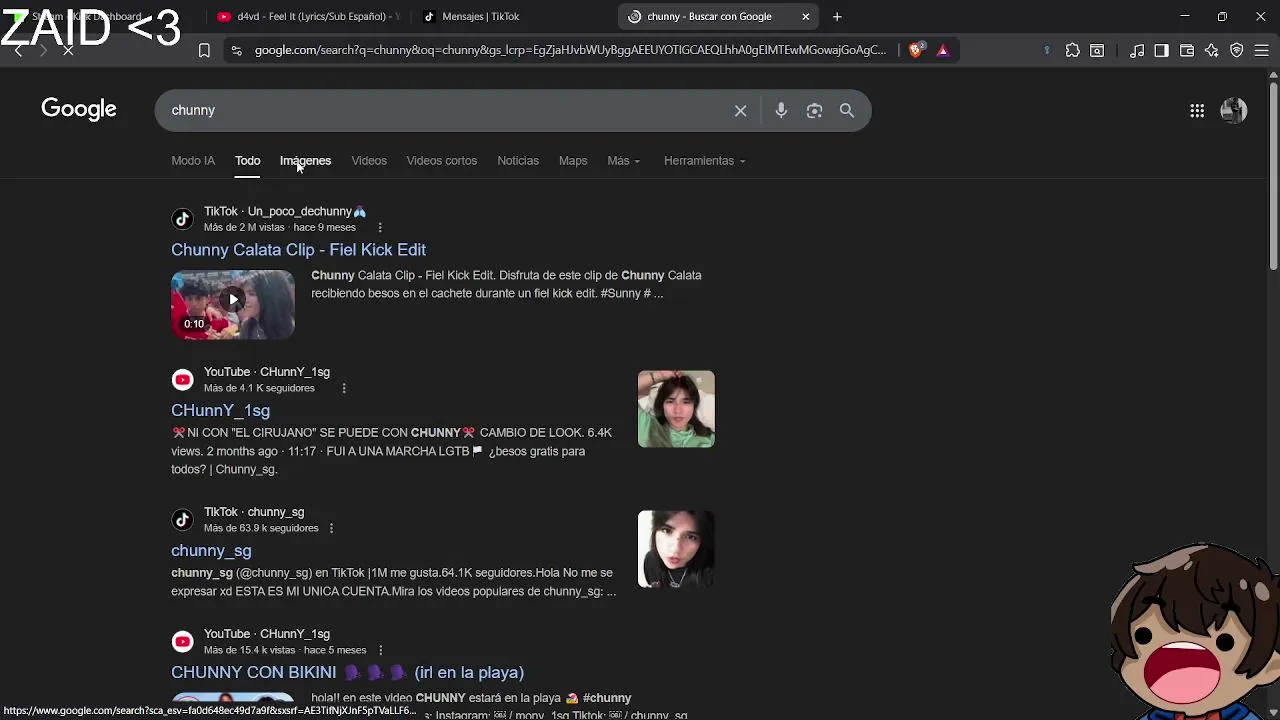Switch to Maps tab
This screenshot has height=720, width=1280.
573,161
